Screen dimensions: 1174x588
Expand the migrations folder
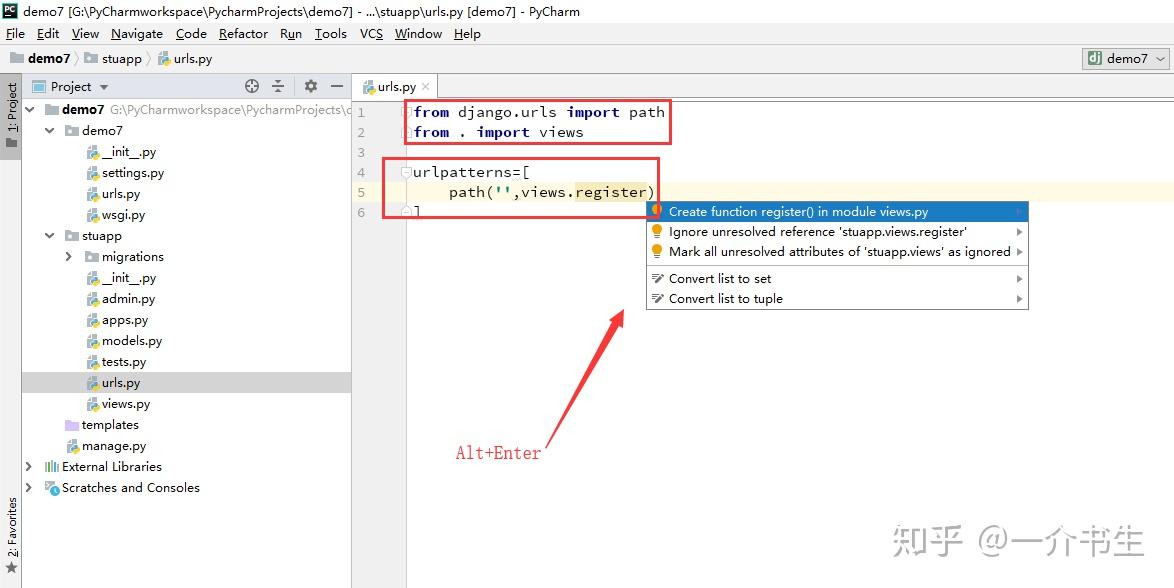click(x=69, y=257)
